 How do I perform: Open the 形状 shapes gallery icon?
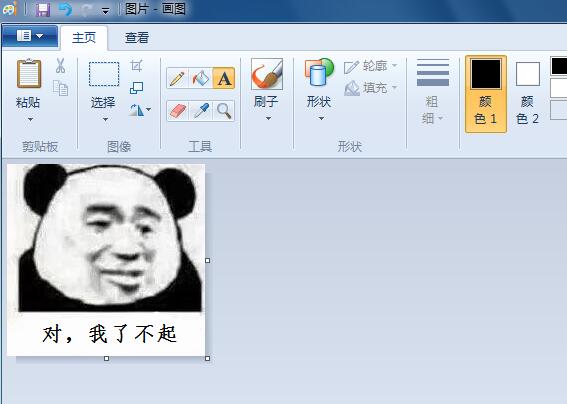tap(319, 72)
